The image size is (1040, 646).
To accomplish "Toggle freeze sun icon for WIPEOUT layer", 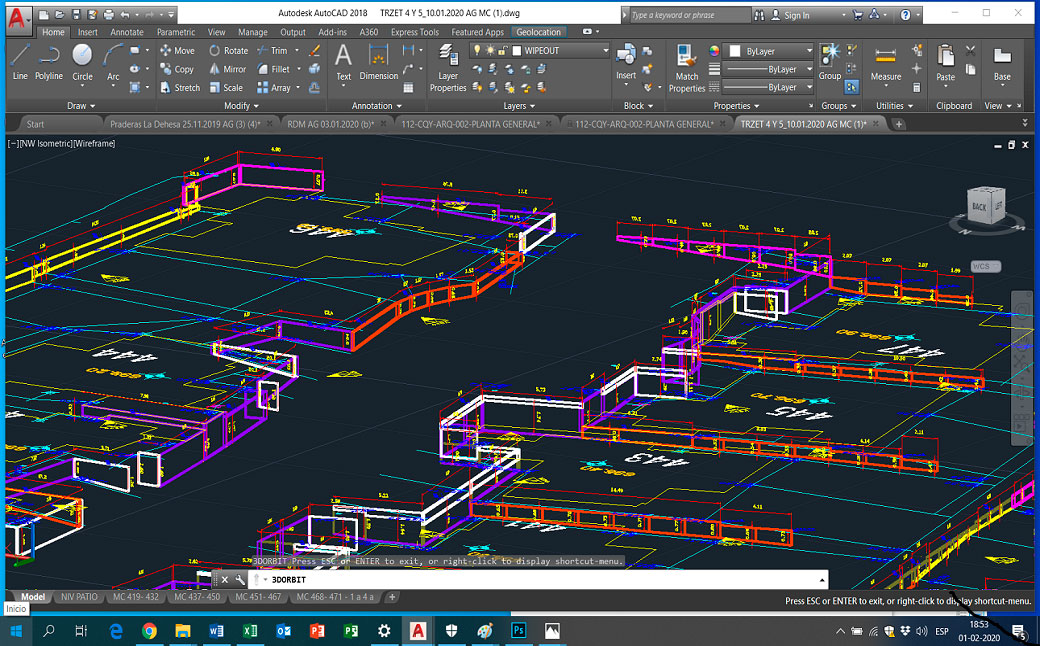I will [490, 50].
